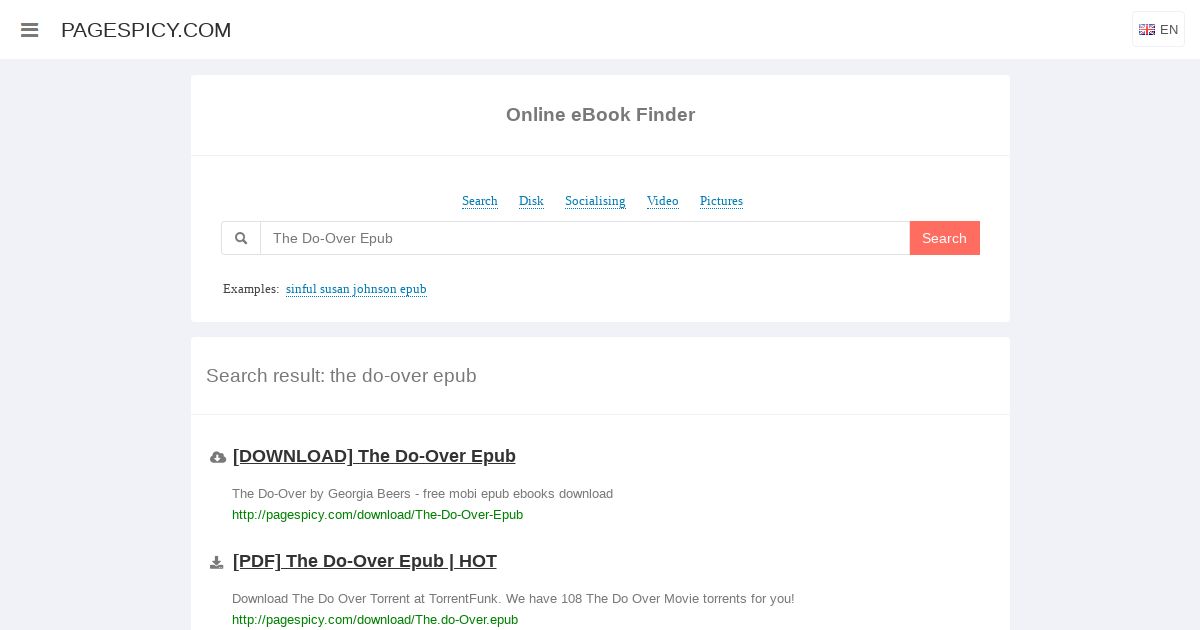Select the Socialising tab link
Screen dimensions: 1200x630
coord(595,201)
